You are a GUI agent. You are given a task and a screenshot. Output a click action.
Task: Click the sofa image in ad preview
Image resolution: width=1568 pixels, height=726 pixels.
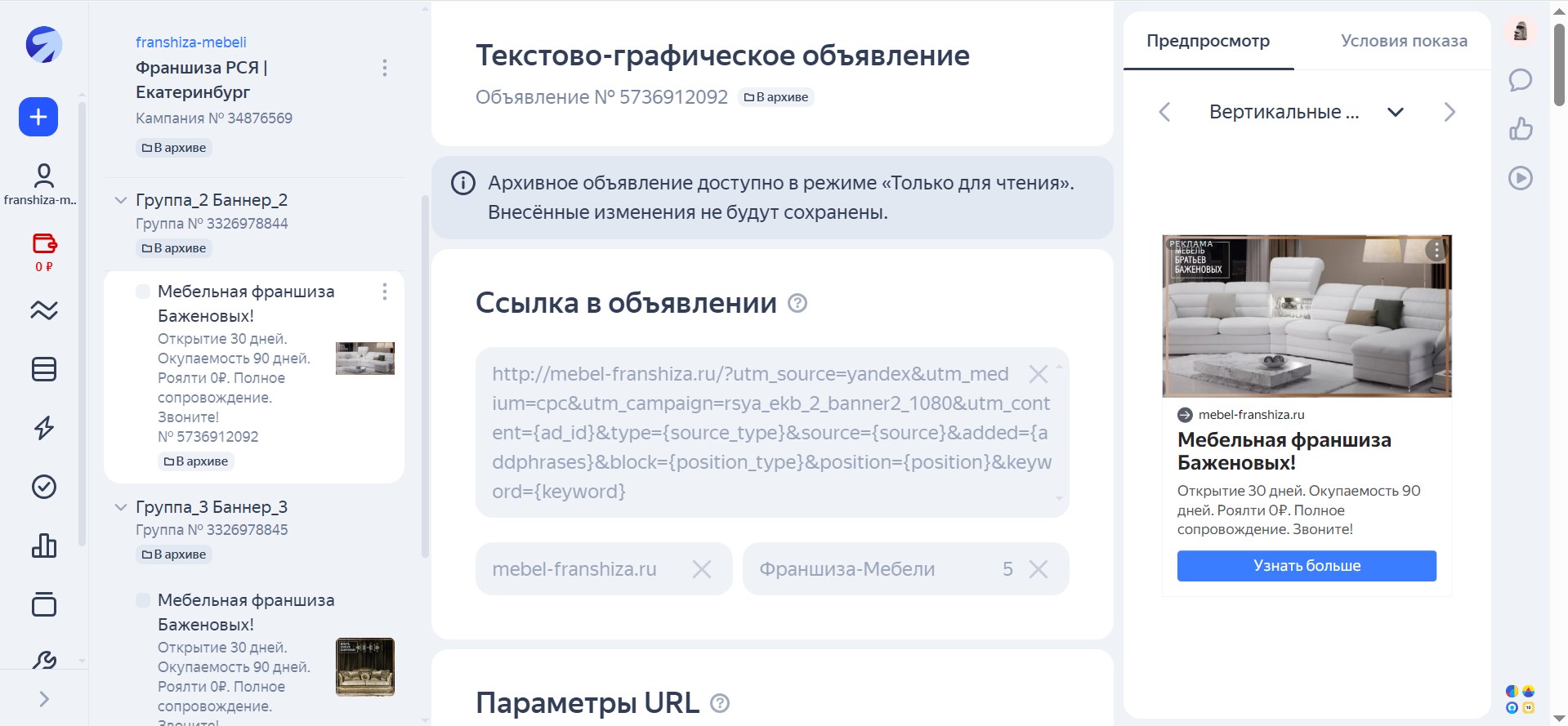pos(1307,316)
